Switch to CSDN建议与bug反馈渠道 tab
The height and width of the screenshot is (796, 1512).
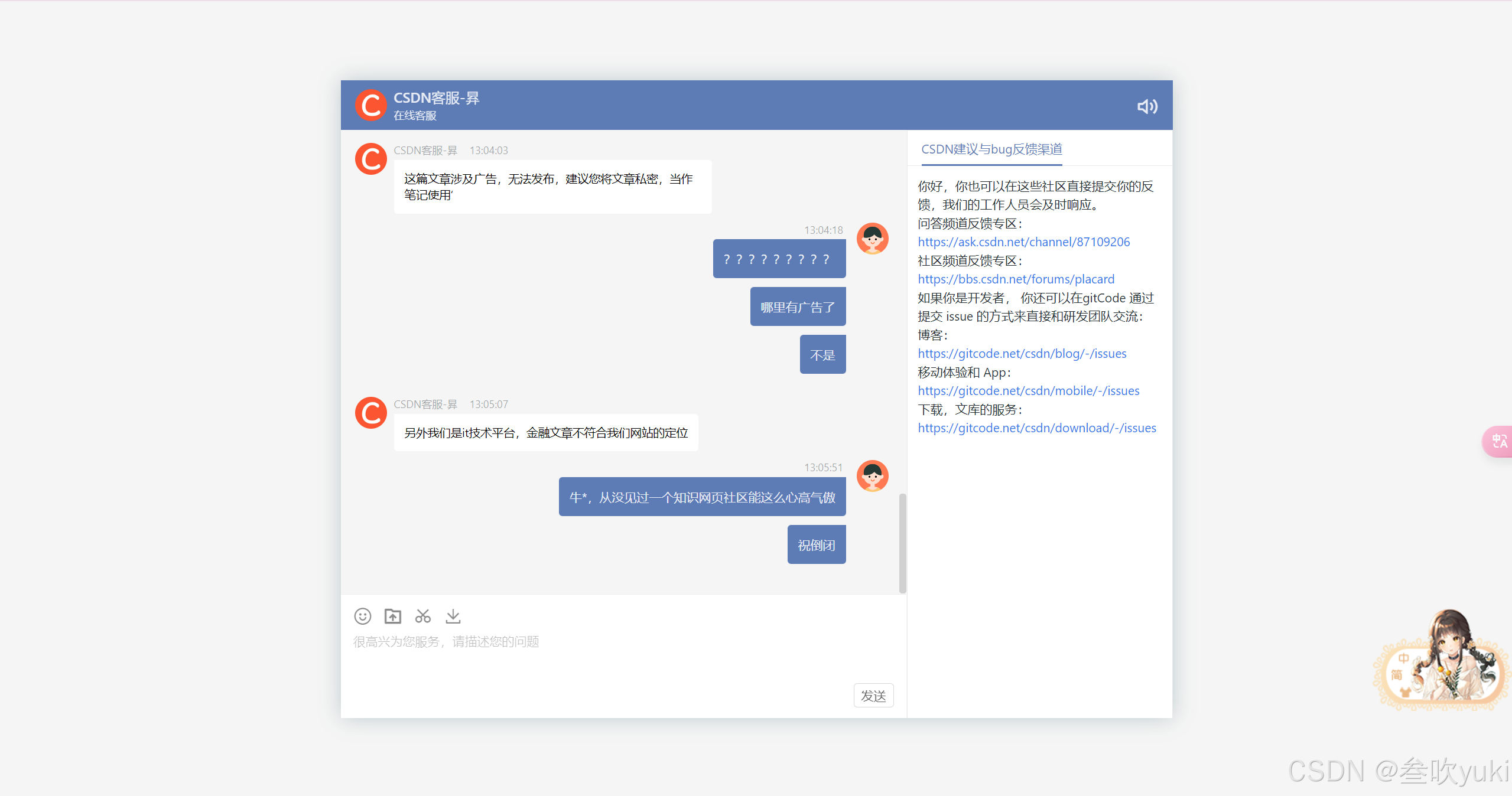pos(991,149)
